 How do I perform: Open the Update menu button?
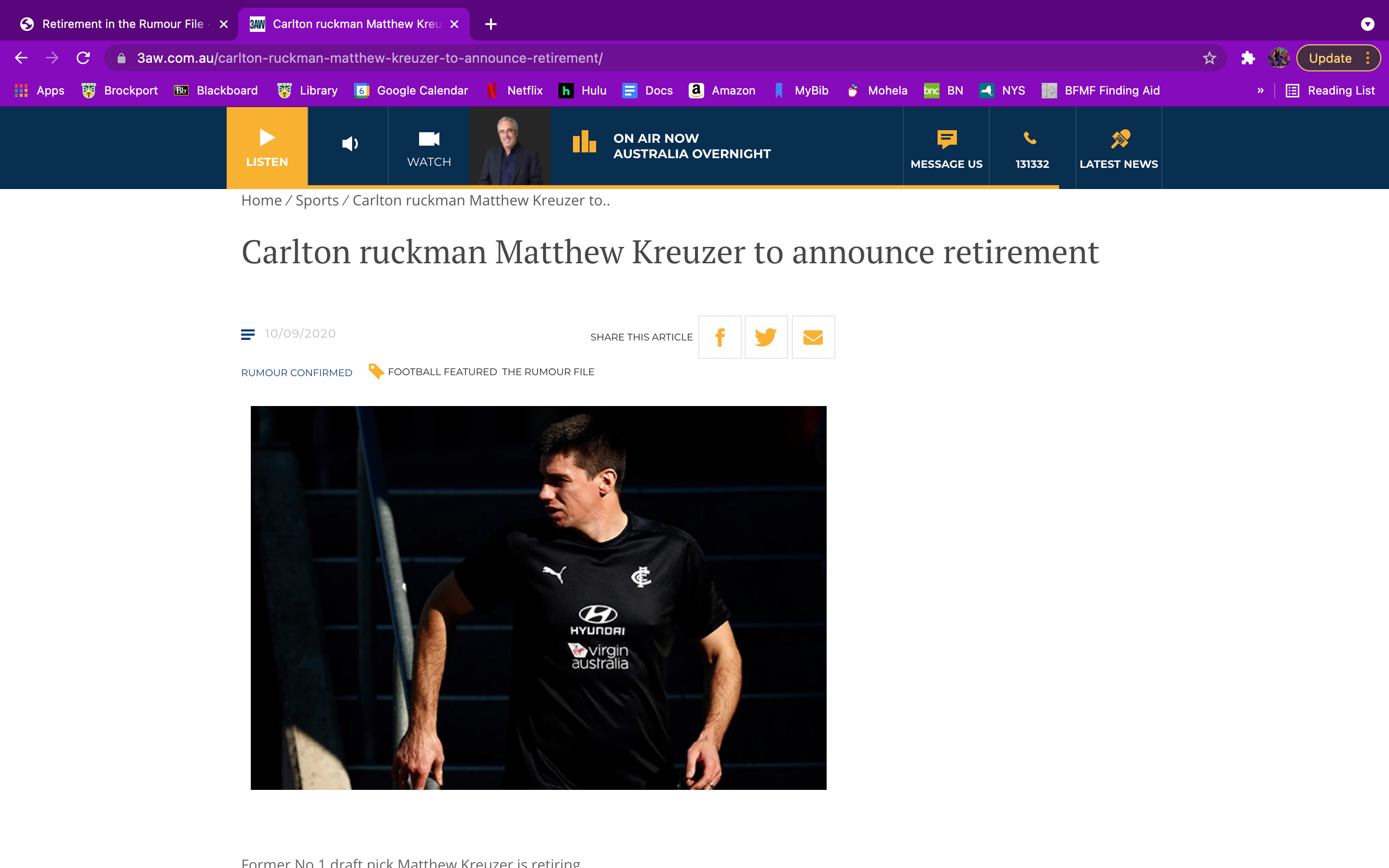1337,58
